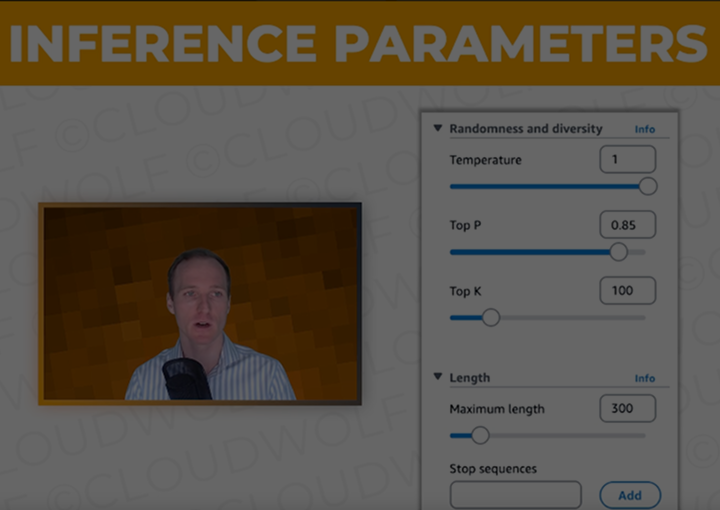Click the Top K value field
The width and height of the screenshot is (720, 510).
[628, 290]
